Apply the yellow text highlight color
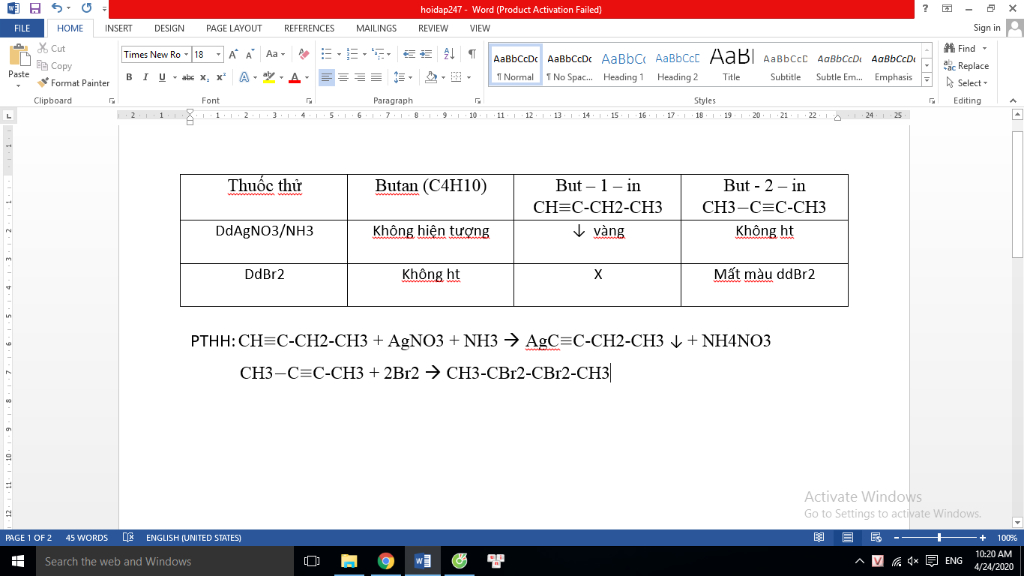 [269, 78]
